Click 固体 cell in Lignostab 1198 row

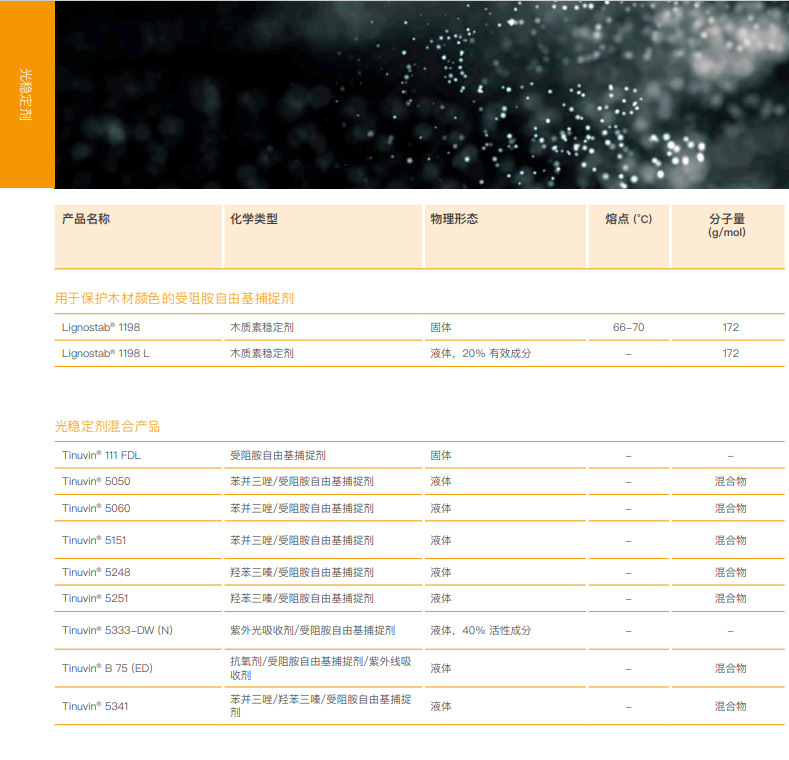441,327
